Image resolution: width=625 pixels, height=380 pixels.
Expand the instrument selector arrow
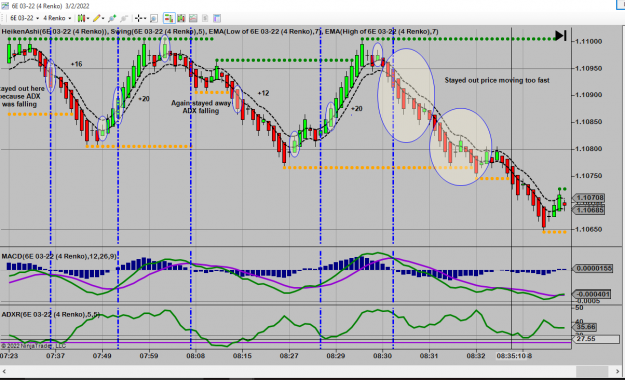click(x=37, y=18)
